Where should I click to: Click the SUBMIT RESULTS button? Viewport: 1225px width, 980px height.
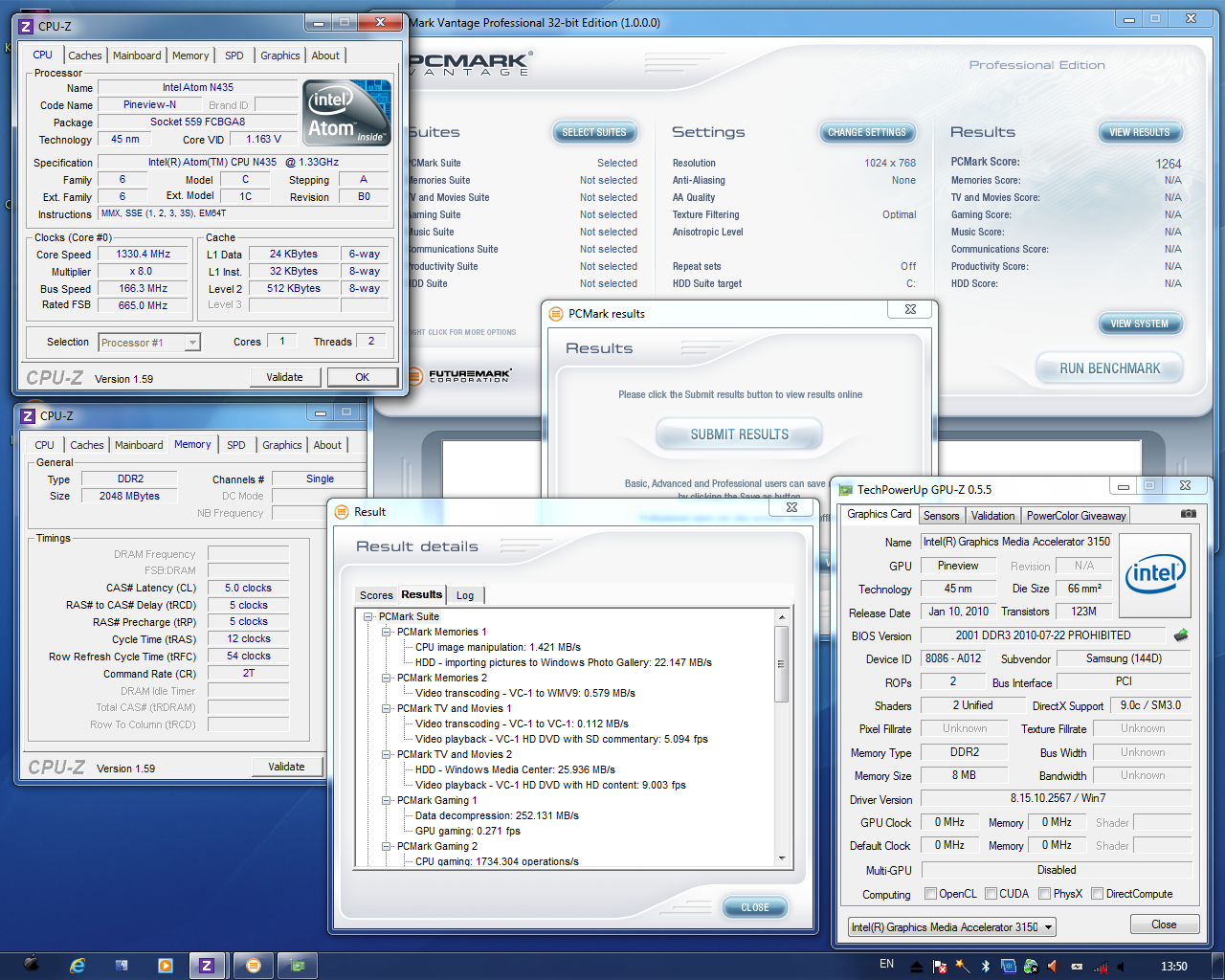click(740, 434)
